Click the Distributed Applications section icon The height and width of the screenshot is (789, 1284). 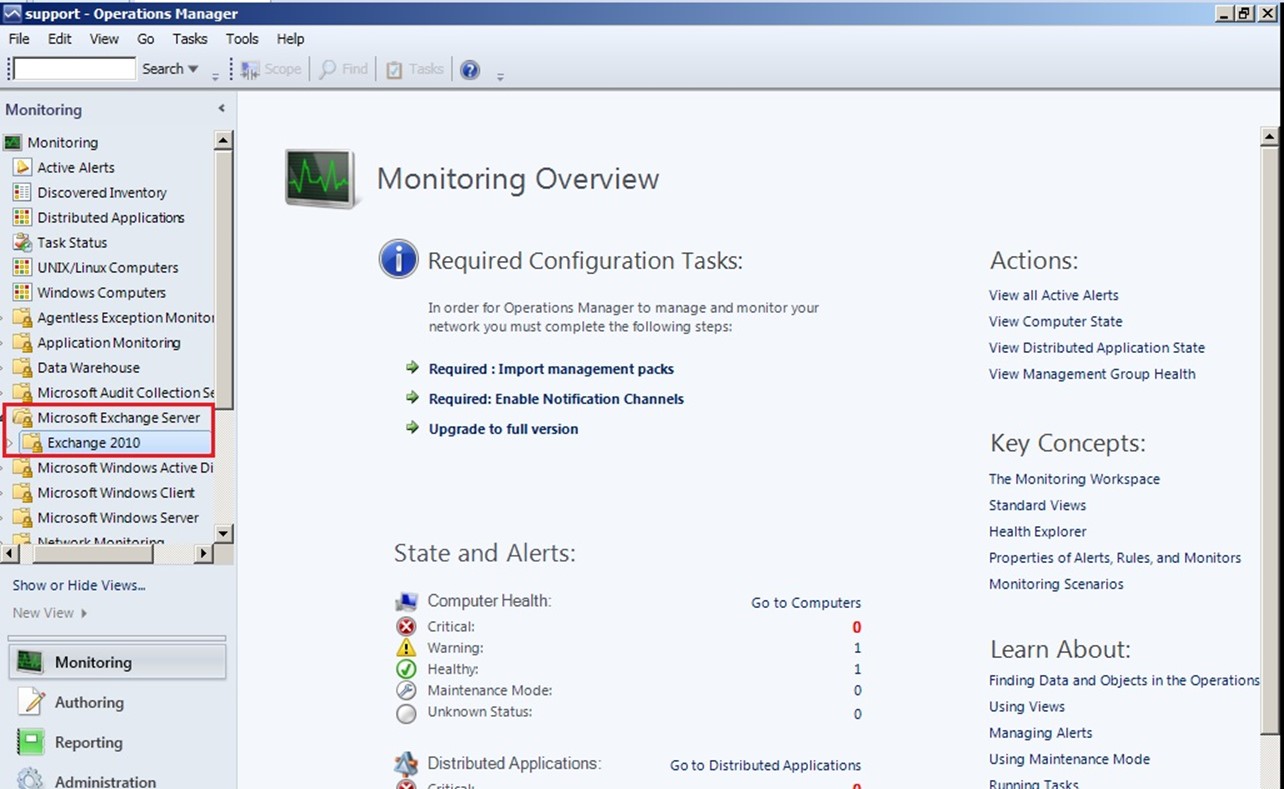point(406,764)
